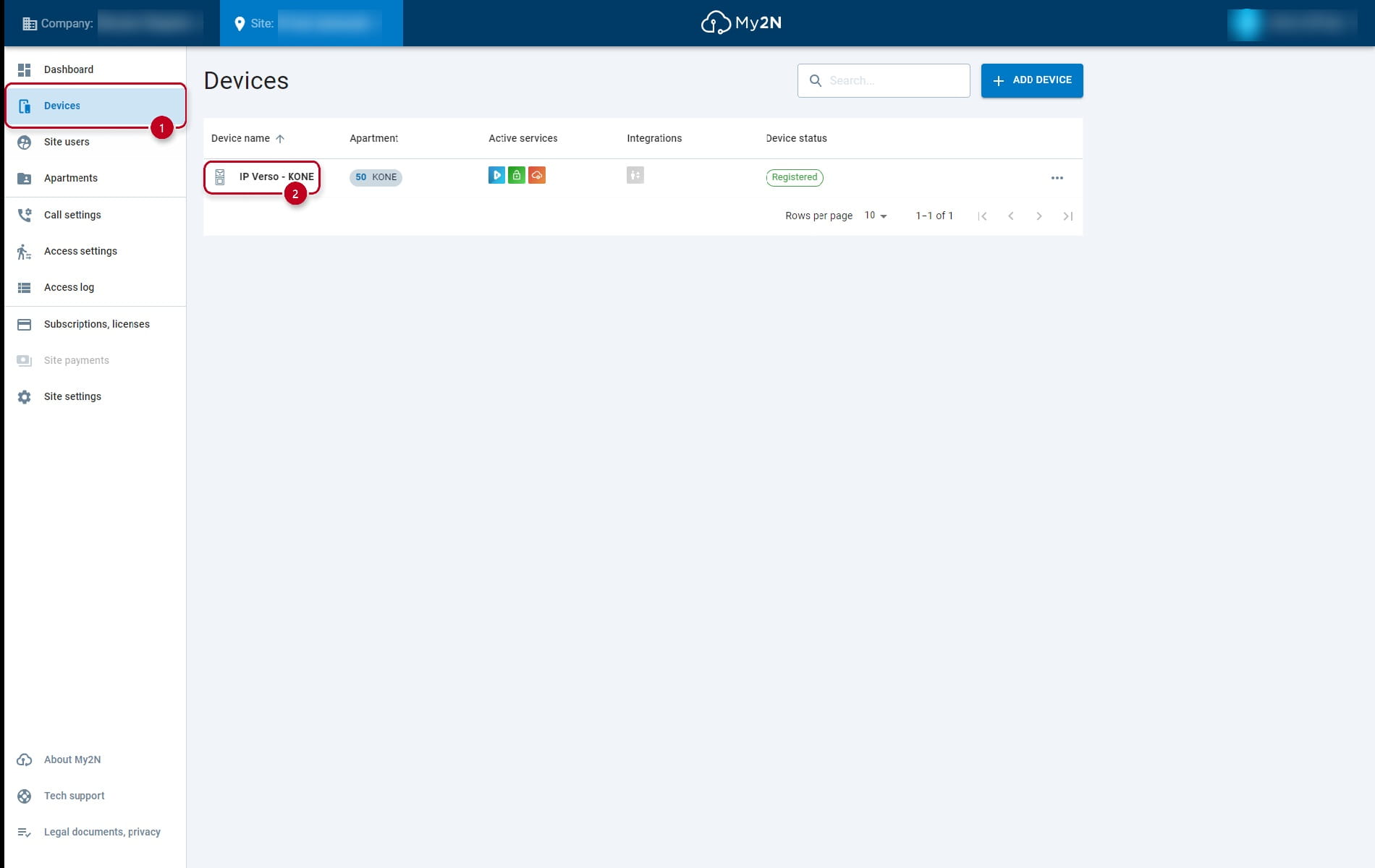Click the Site settings gear icon

[24, 396]
